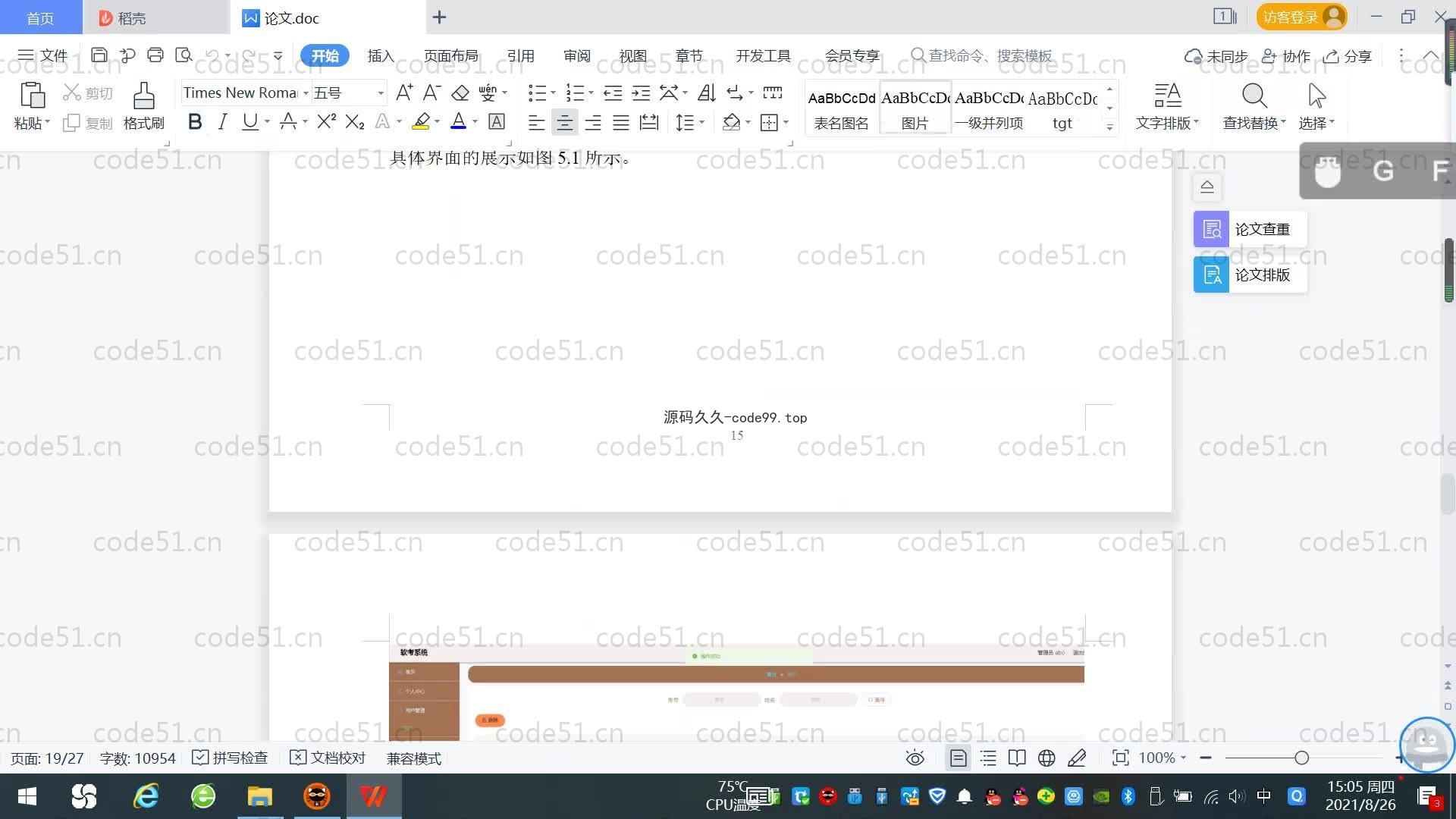The height and width of the screenshot is (819, 1456).
Task: Click the zoom slider handle
Action: tap(1301, 758)
